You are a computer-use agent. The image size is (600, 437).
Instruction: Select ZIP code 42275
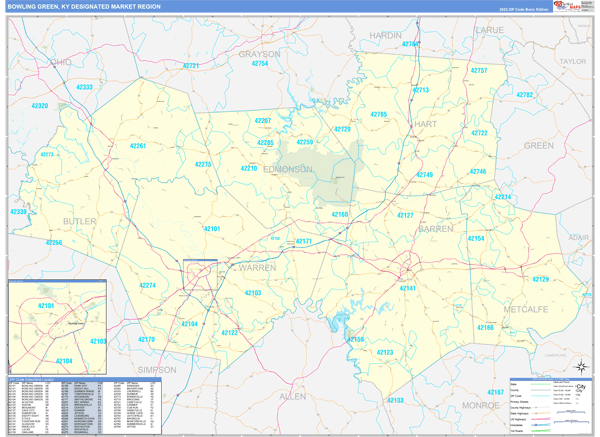(x=203, y=165)
